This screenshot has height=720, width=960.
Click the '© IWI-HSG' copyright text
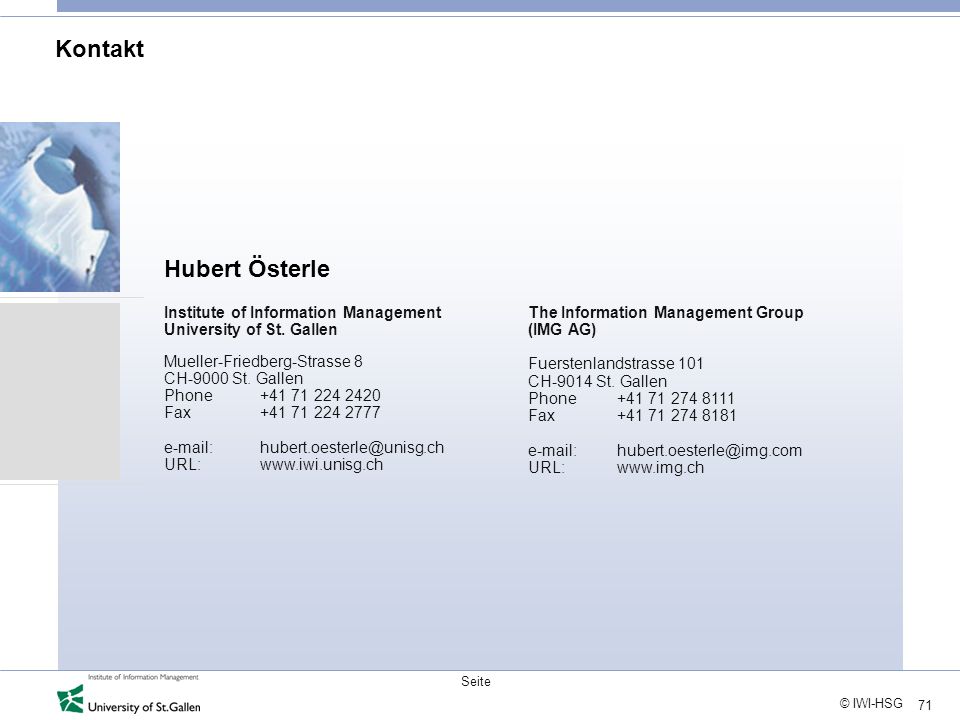[x=871, y=703]
